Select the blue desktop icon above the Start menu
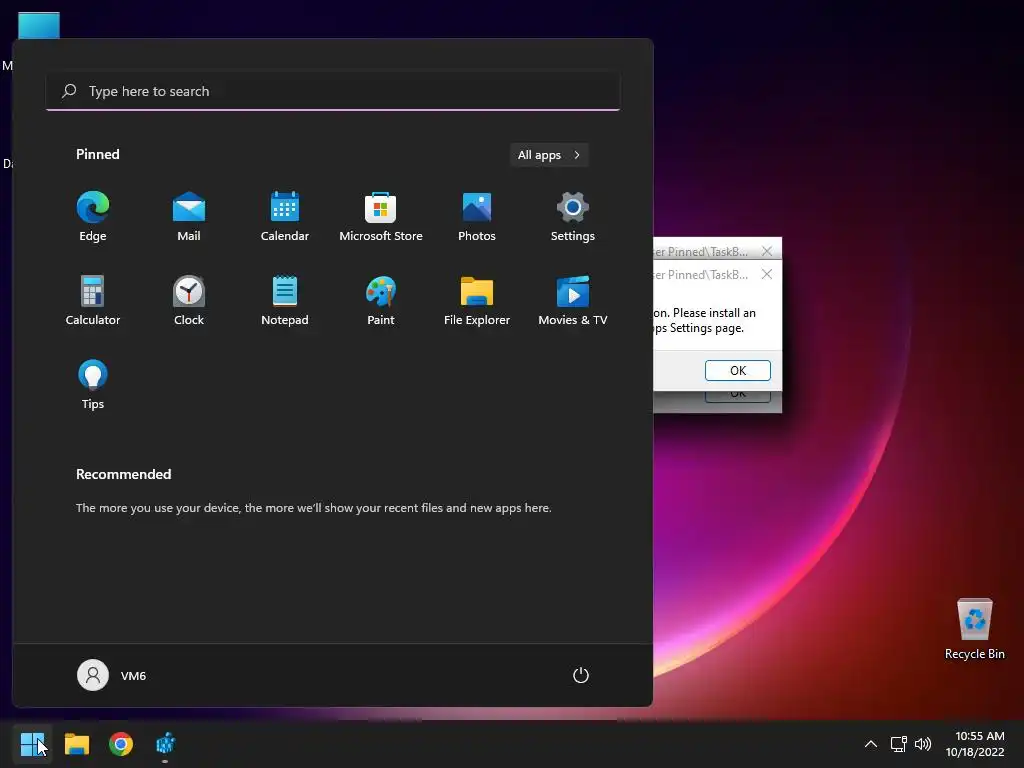 click(39, 25)
